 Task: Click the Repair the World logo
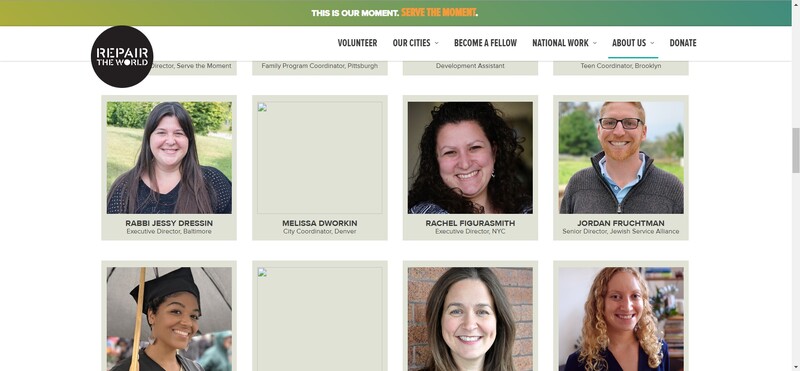pos(122,57)
